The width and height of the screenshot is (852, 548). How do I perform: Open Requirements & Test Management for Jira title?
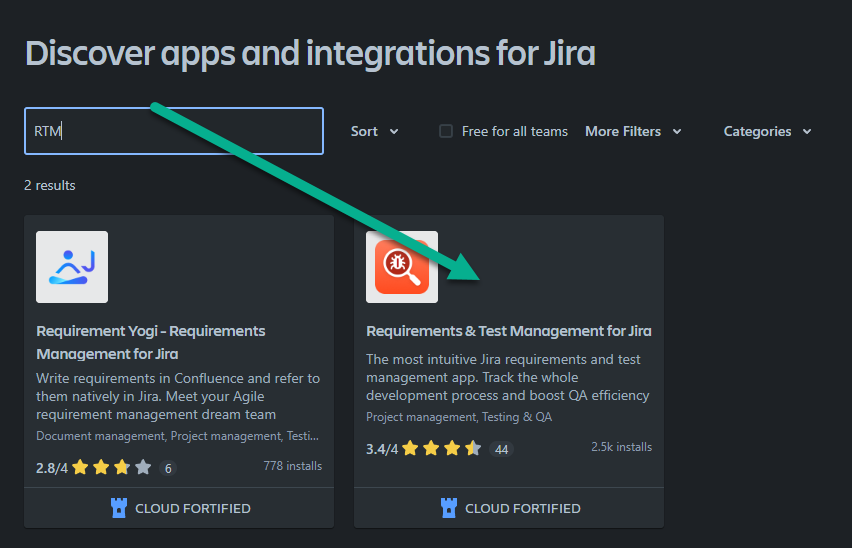click(508, 331)
